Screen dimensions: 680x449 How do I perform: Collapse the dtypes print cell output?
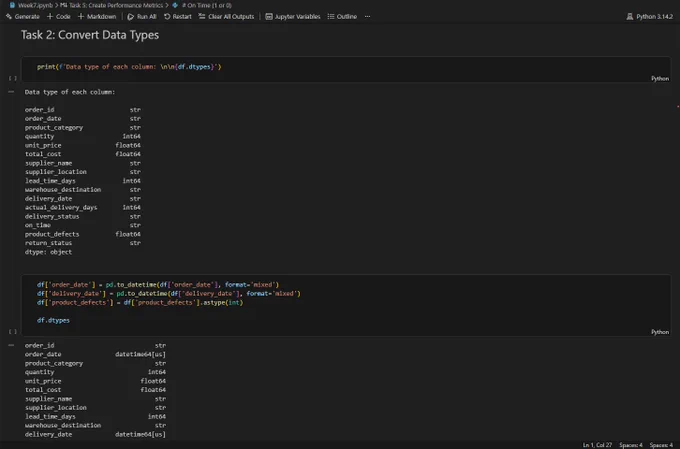[x=11, y=92]
